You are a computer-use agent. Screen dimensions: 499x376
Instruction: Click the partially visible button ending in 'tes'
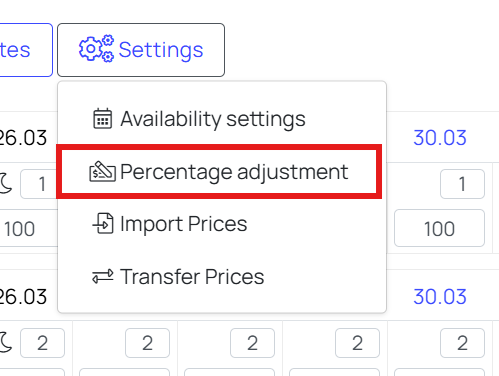click(x=25, y=50)
